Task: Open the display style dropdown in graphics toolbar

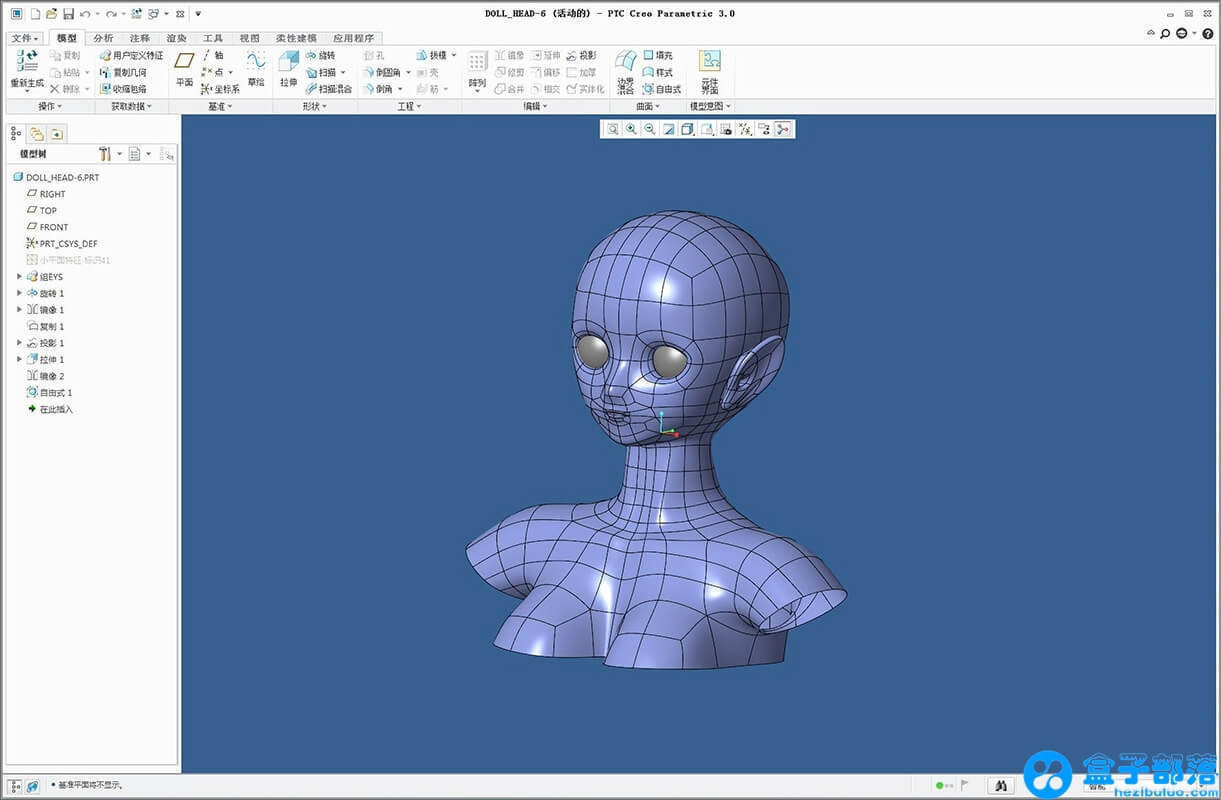Action: (687, 129)
